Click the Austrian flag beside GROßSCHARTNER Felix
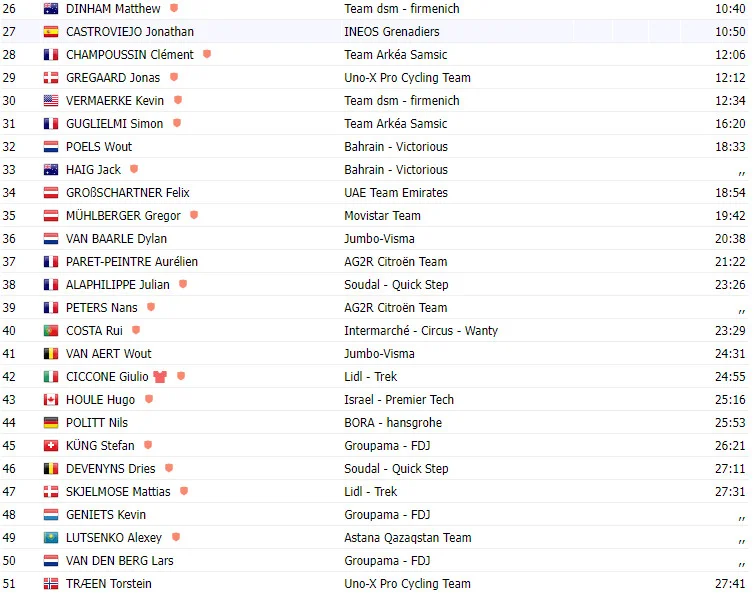The width and height of the screenshot is (754, 593). pos(50,193)
